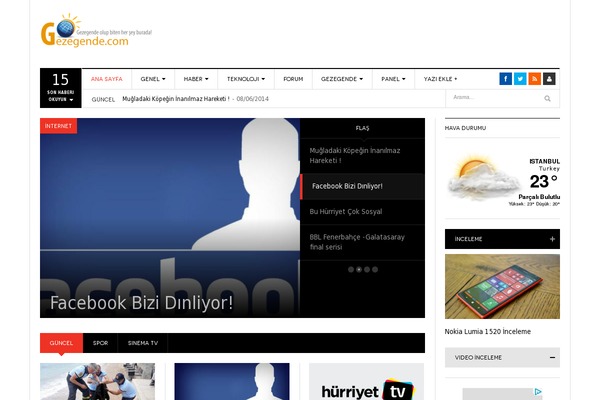
Task: Go to Ana Sayfa
Action: [107, 79]
